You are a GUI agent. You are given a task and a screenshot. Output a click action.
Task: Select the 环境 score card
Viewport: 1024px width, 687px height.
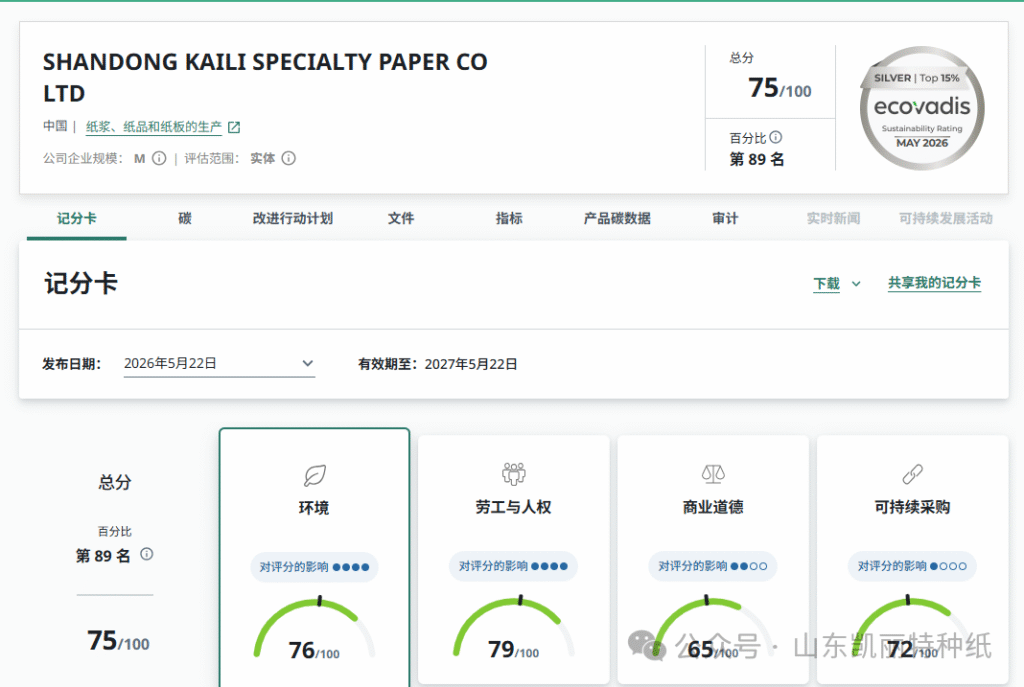click(x=314, y=557)
